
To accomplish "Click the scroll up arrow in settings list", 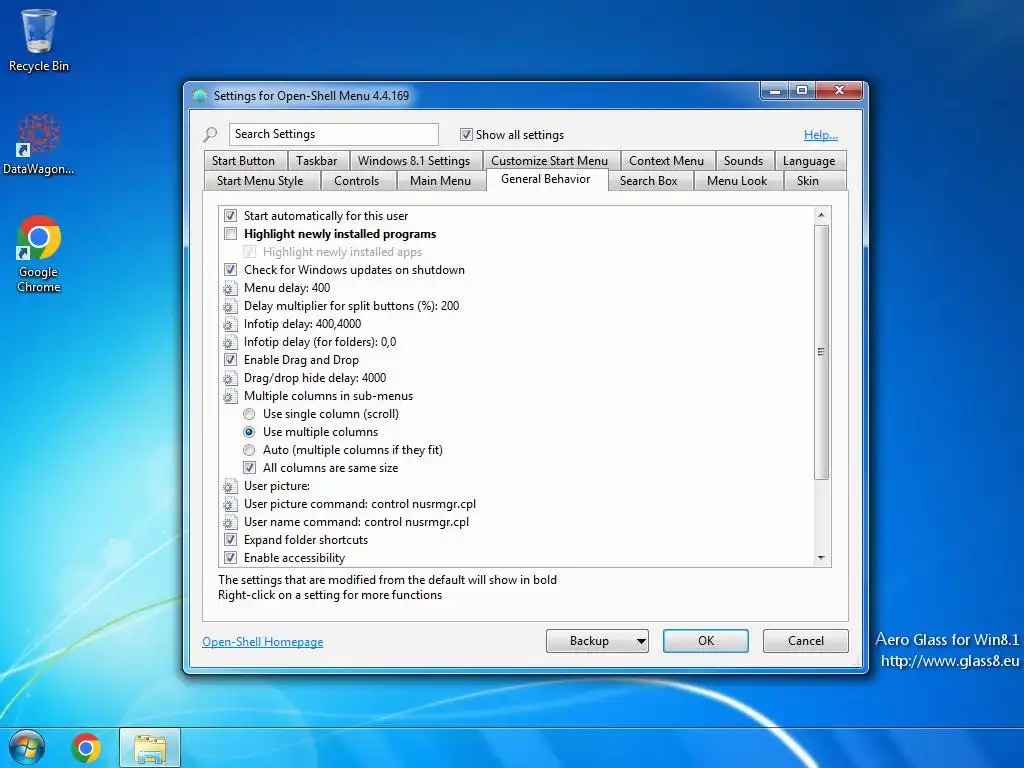I will click(822, 215).
